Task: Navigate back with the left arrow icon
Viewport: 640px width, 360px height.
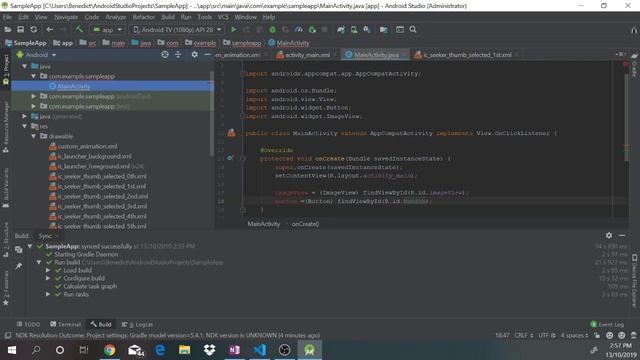Action: point(50,30)
